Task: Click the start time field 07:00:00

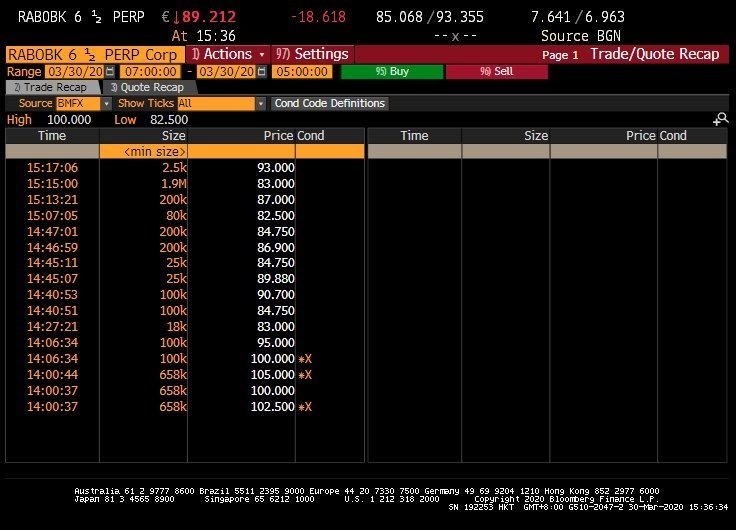Action: 150,72
